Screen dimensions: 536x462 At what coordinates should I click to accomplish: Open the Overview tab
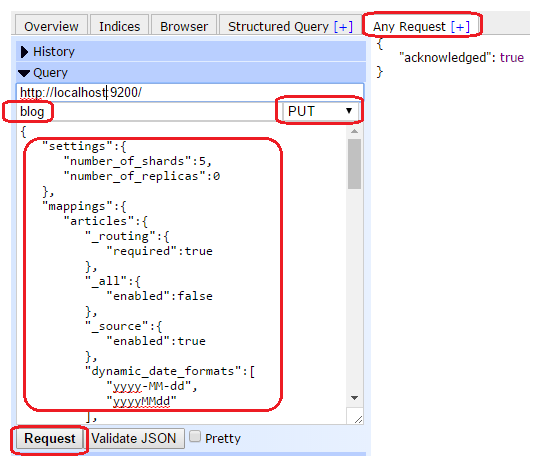51,26
